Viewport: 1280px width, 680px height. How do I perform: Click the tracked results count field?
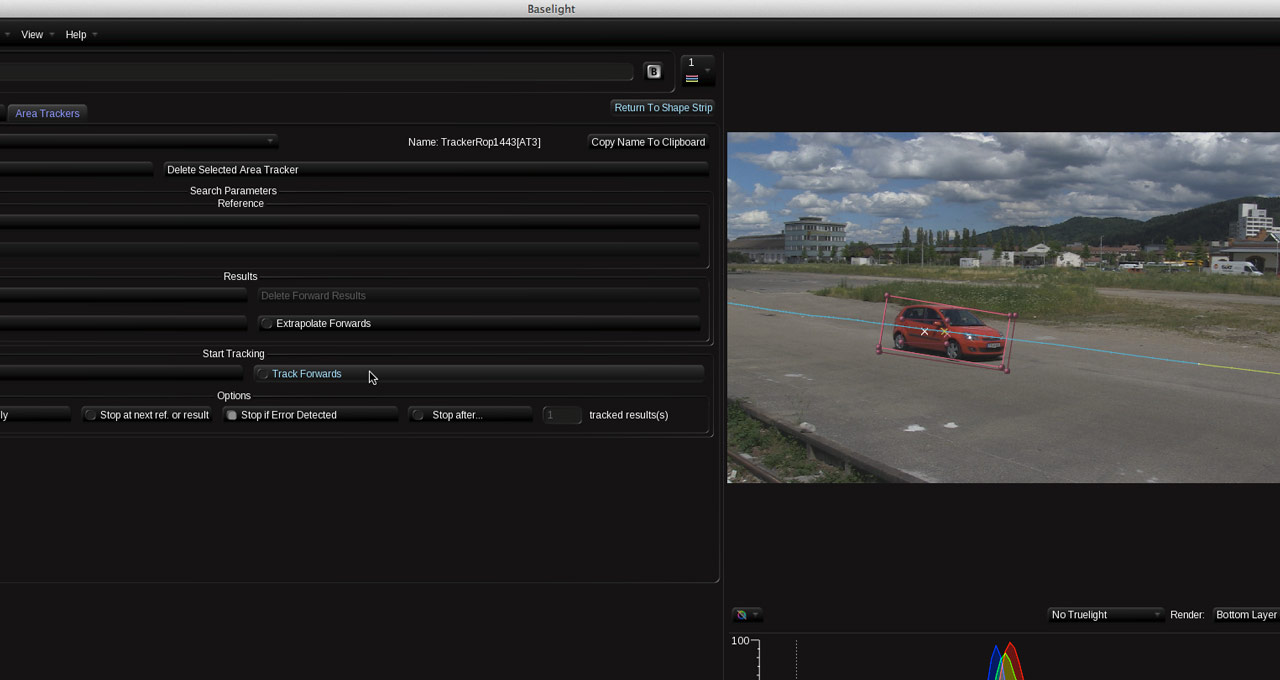[561, 415]
